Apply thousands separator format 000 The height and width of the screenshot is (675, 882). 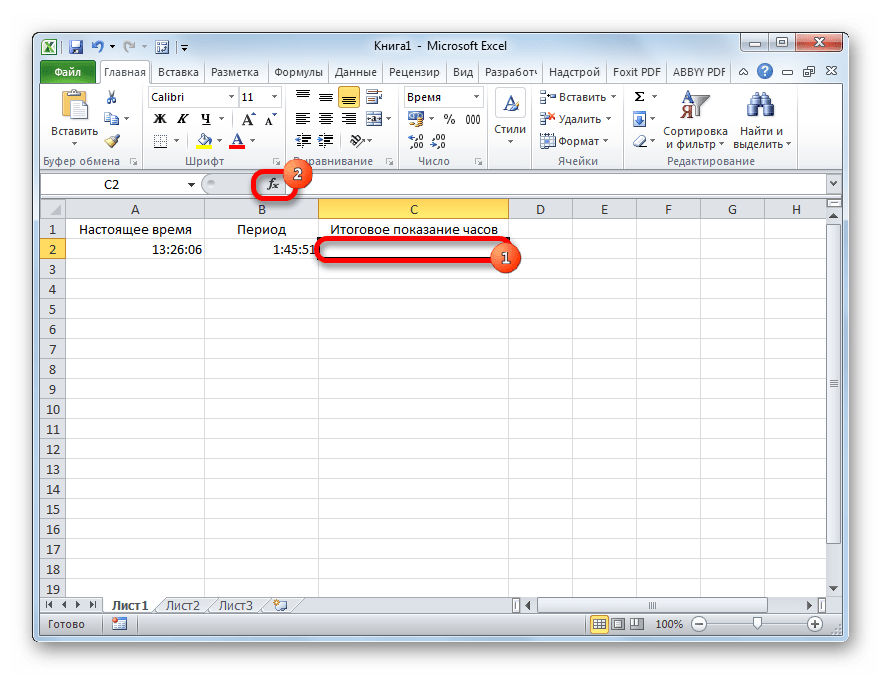[472, 119]
